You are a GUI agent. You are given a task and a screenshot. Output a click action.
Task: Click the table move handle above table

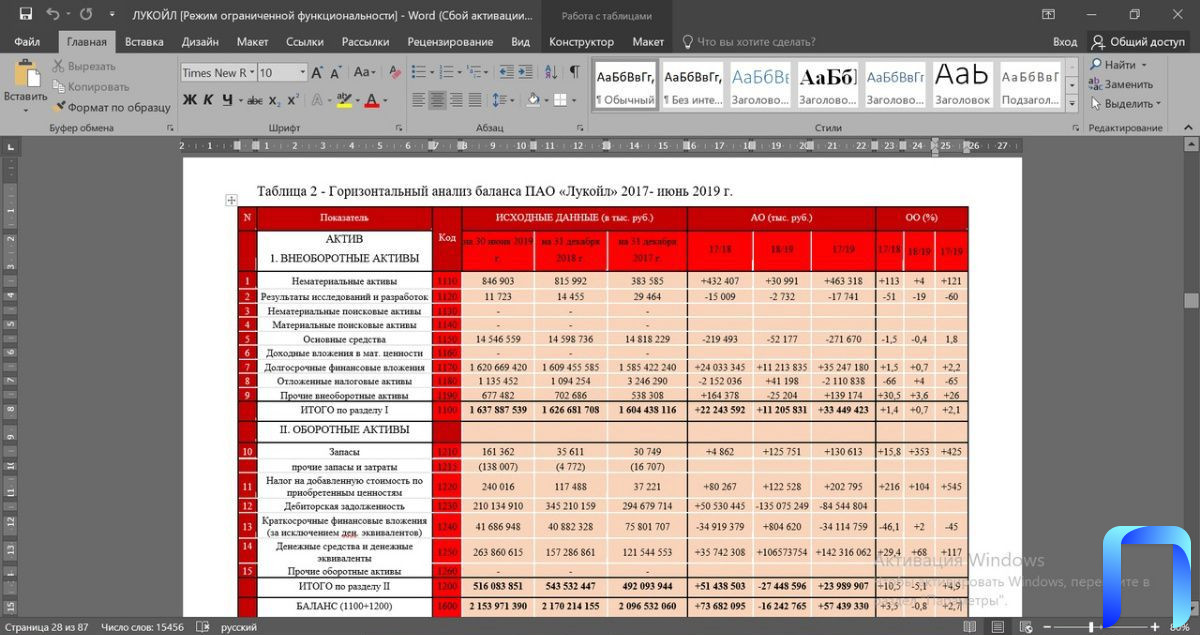point(231,200)
